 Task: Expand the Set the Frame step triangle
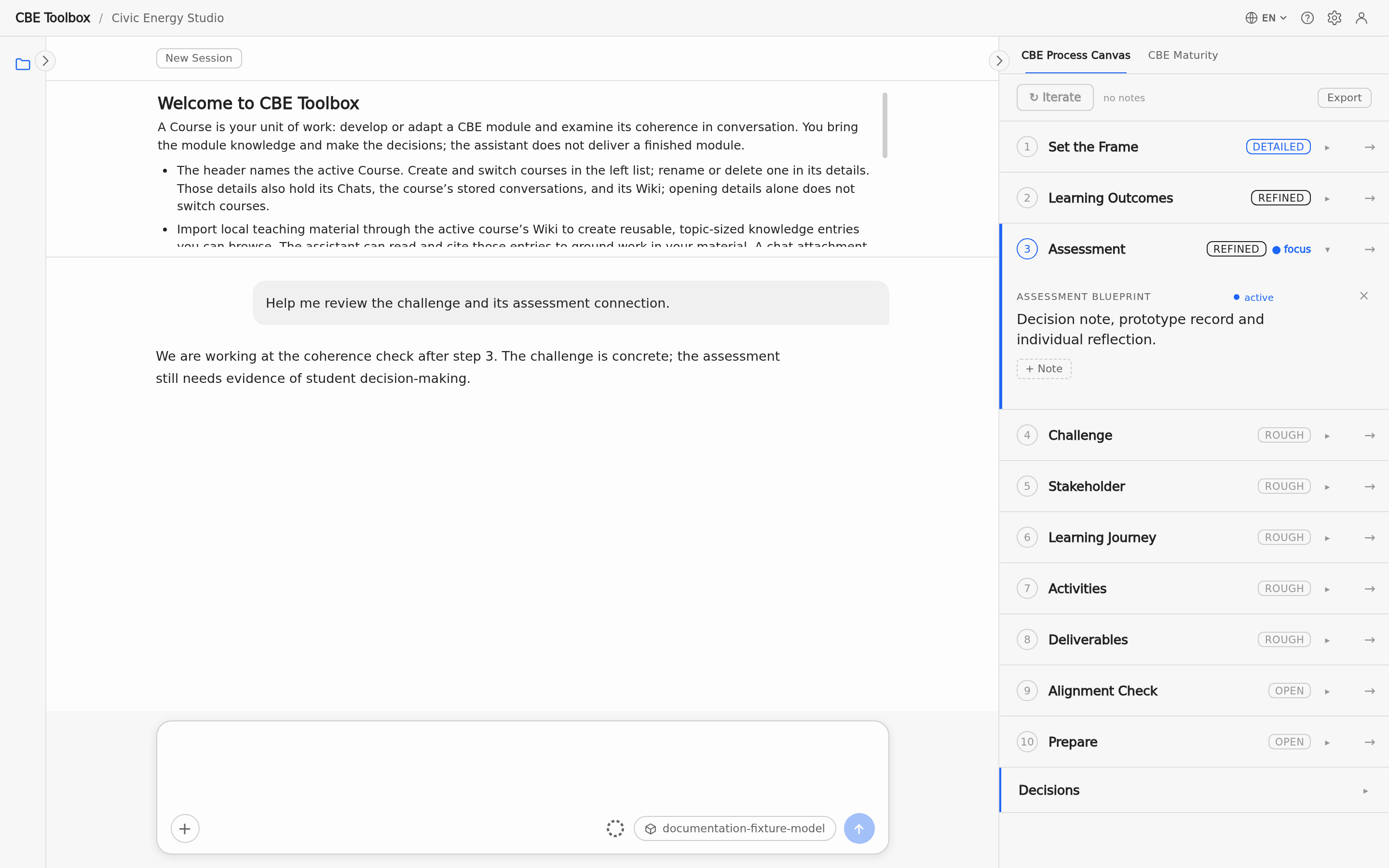pyautogui.click(x=1327, y=148)
